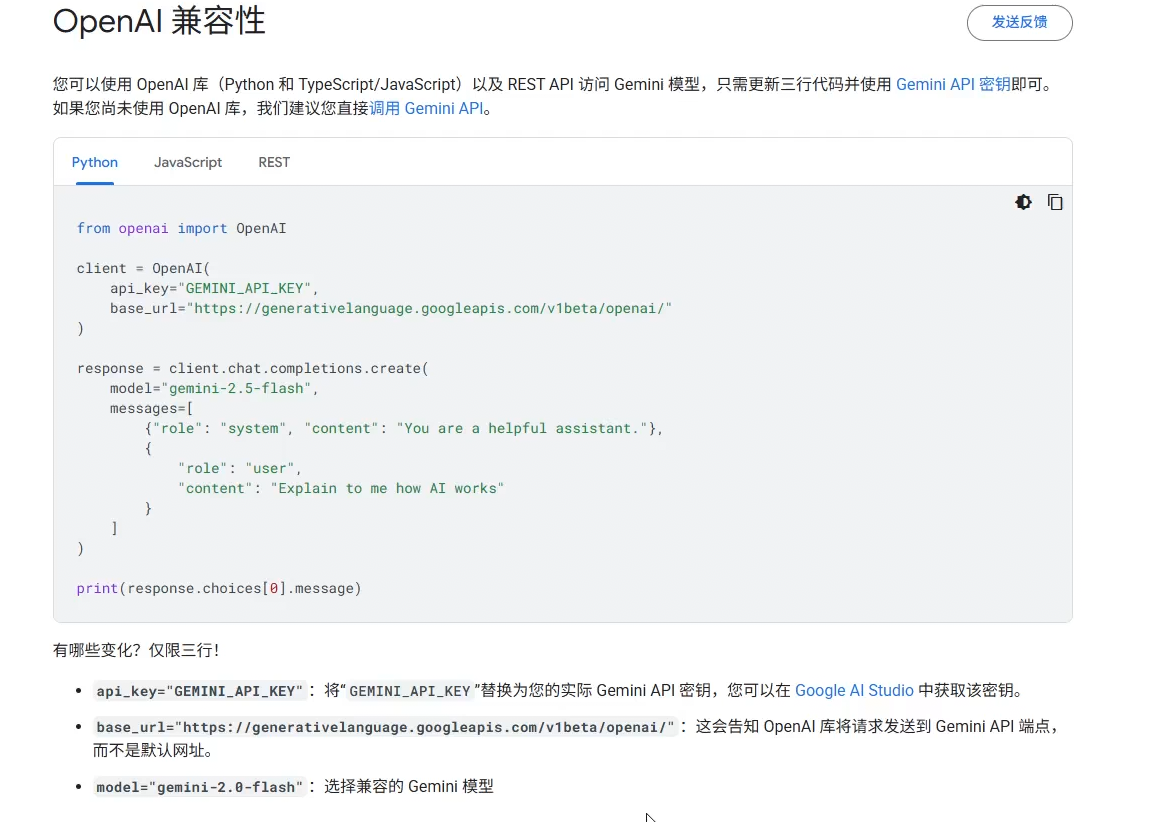Click the 发送反馈 button
The image size is (1165, 822).
click(1019, 22)
